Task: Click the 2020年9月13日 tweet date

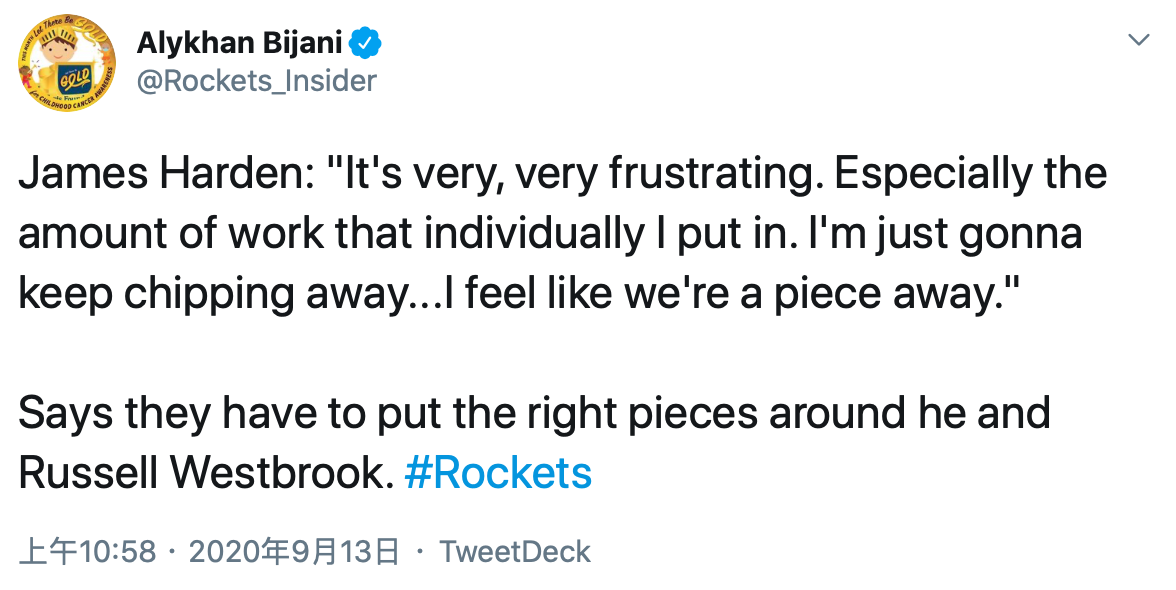Action: 294,552
